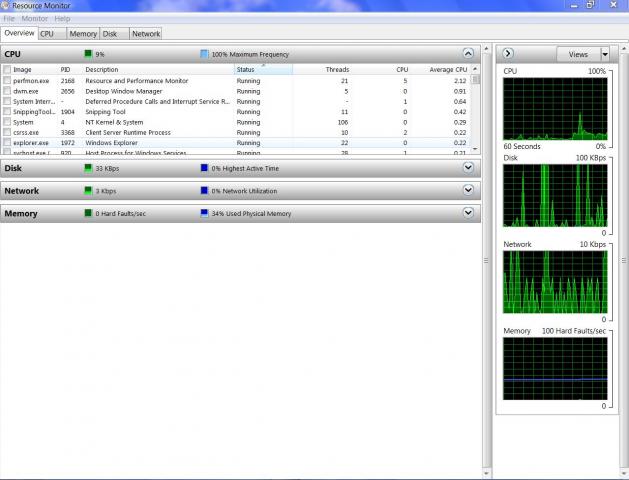629x480 pixels.
Task: Select the Resource and Performance Monitor row text
Action: [x=136, y=81]
